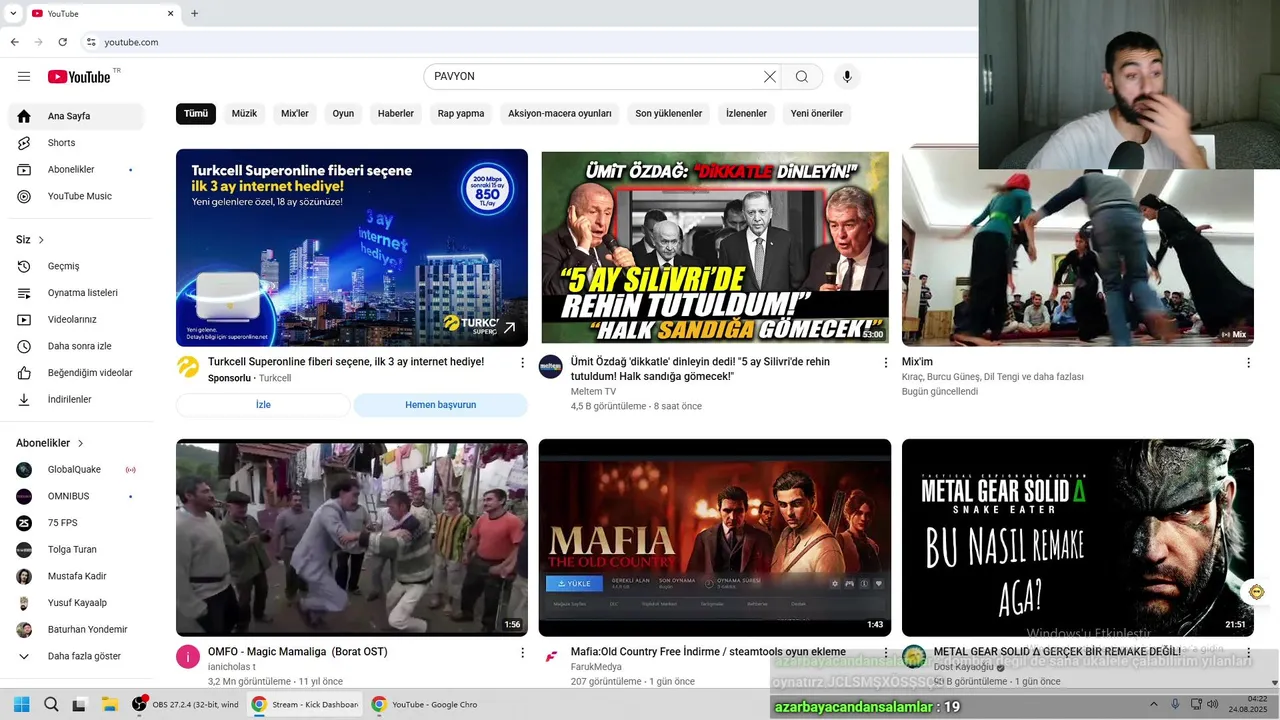Screen dimensions: 1280x720
Task: Expand the Abonelikler section chevron
Action: tap(81, 443)
